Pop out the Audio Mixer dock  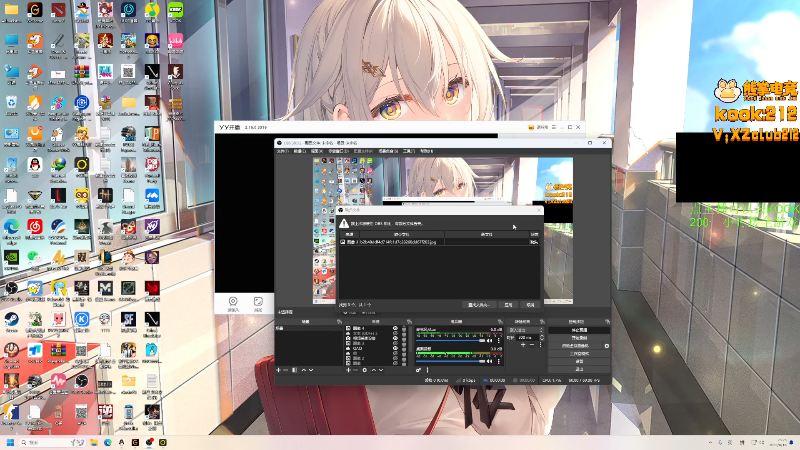pos(500,321)
